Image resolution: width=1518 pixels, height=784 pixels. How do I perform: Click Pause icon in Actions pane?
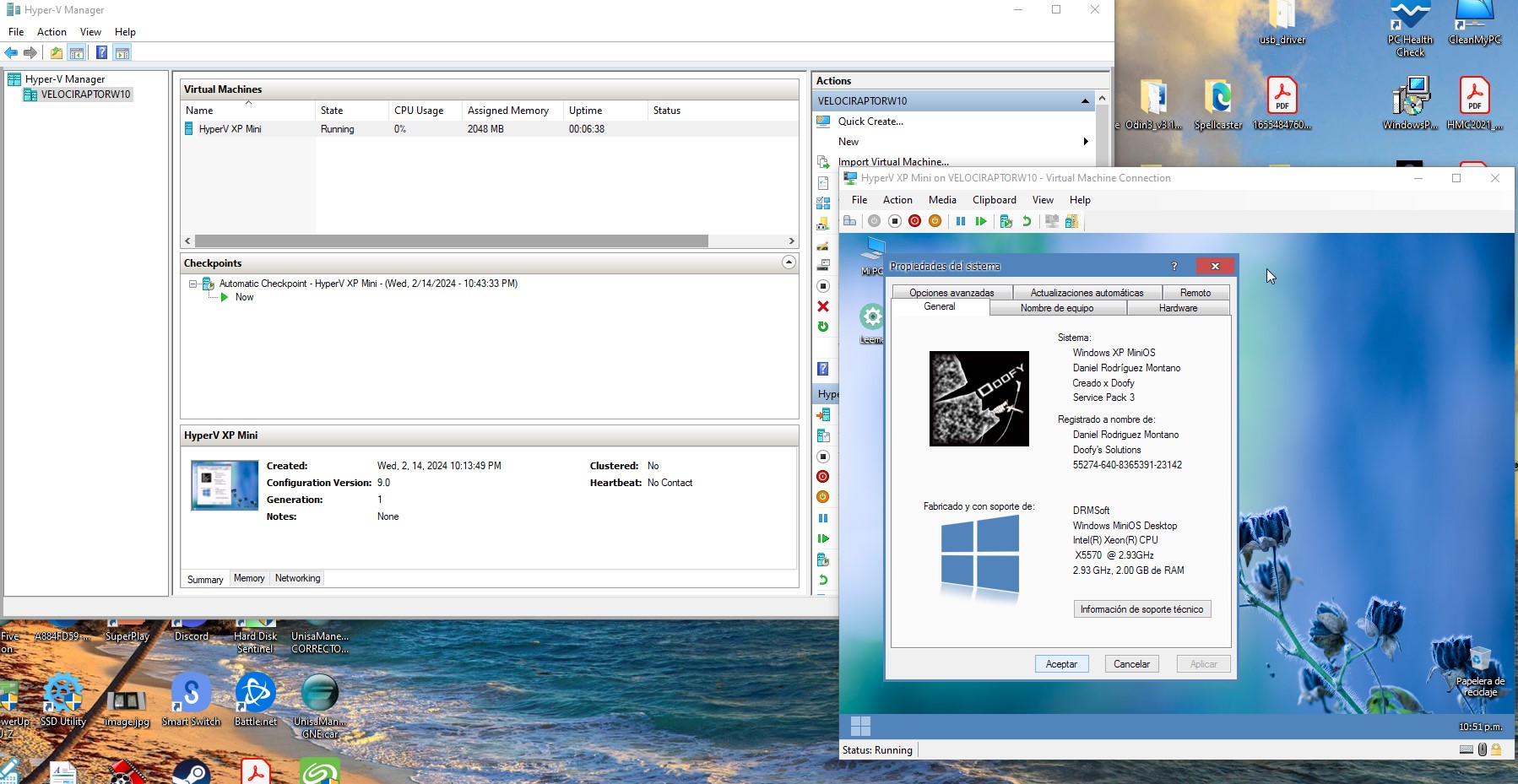[823, 518]
